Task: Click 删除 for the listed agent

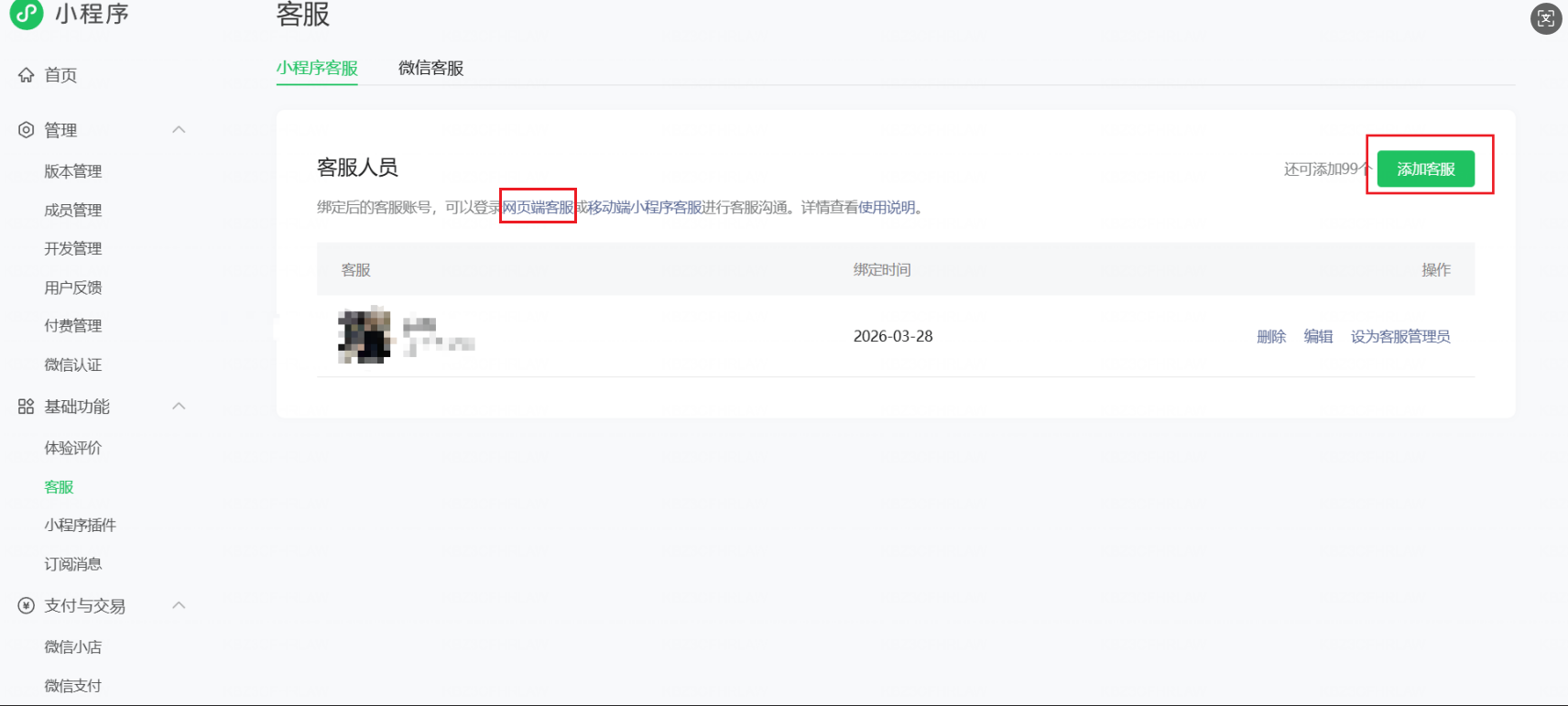Action: point(1271,337)
